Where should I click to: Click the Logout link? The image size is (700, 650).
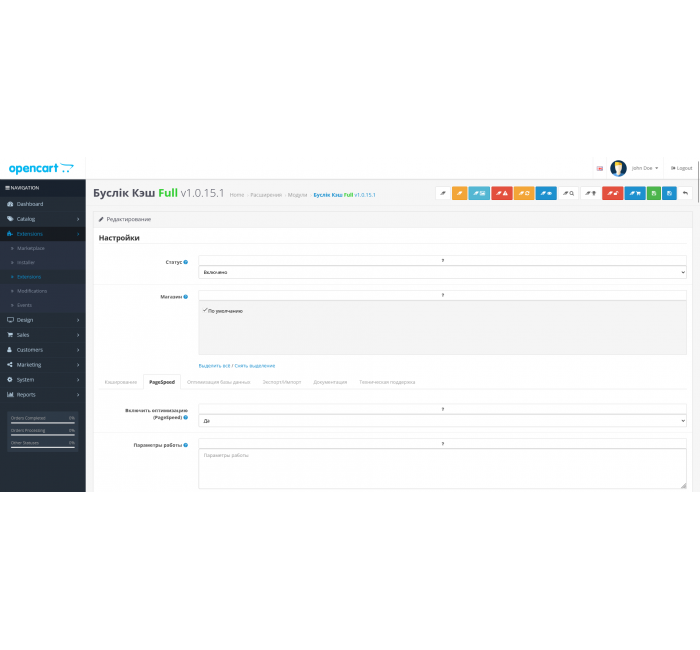681,168
